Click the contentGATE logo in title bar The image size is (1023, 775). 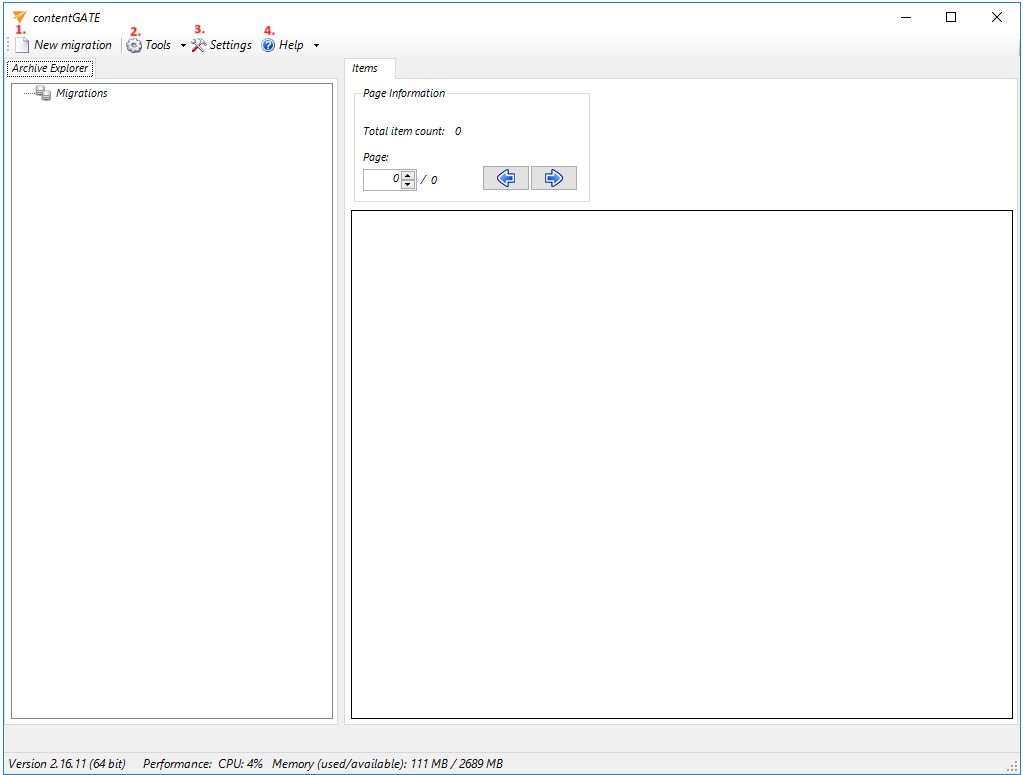tap(19, 17)
